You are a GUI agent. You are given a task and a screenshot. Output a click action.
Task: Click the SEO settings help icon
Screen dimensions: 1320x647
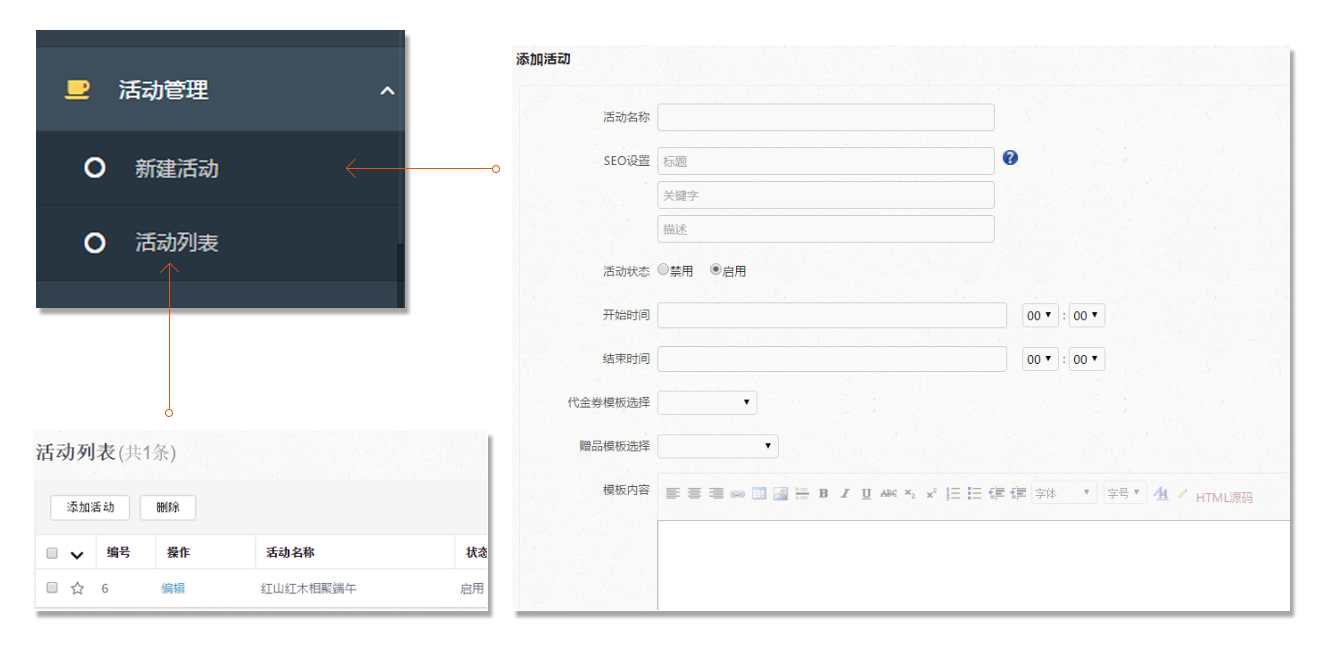(x=1010, y=158)
